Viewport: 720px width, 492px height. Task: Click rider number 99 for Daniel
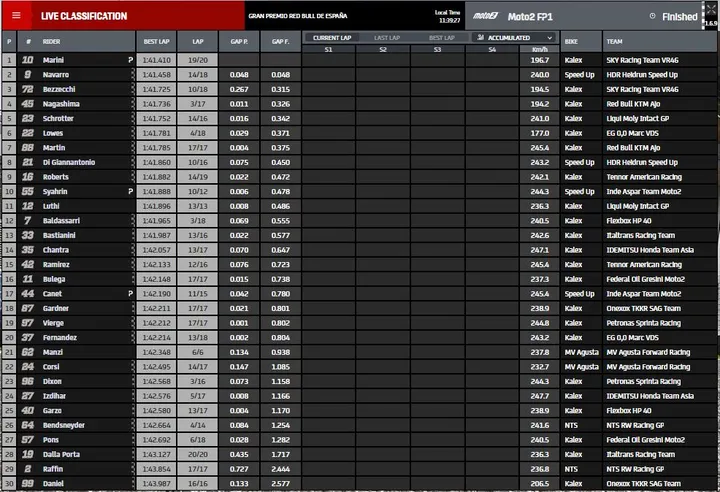coord(28,483)
